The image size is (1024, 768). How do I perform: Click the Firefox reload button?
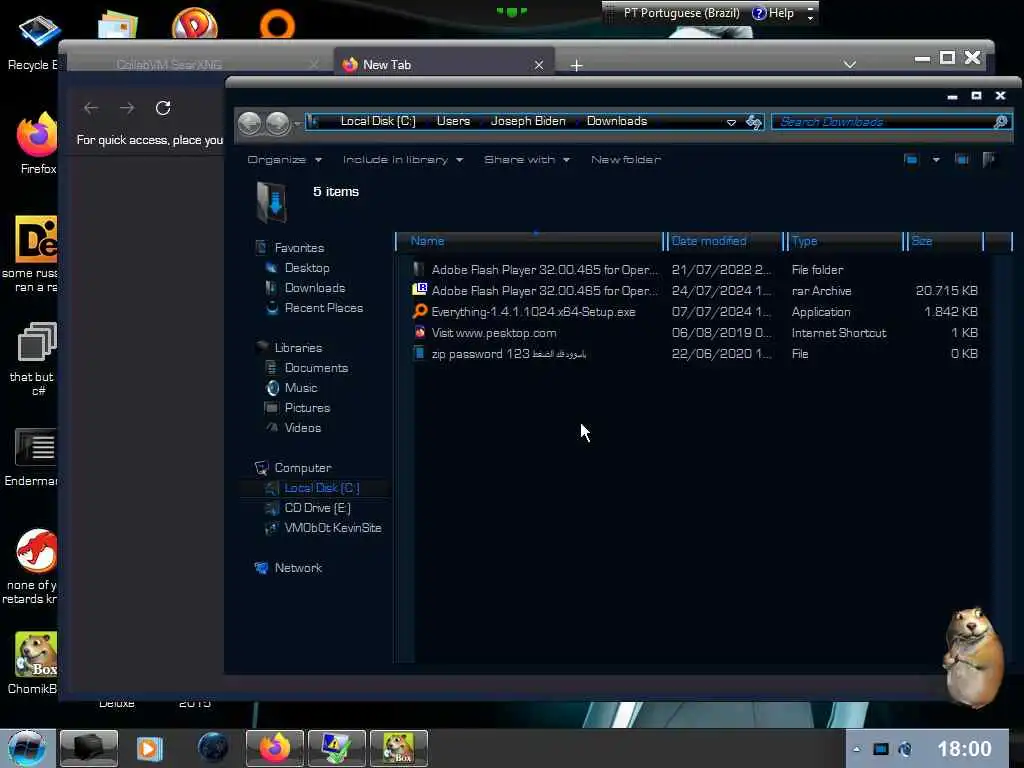[x=163, y=108]
